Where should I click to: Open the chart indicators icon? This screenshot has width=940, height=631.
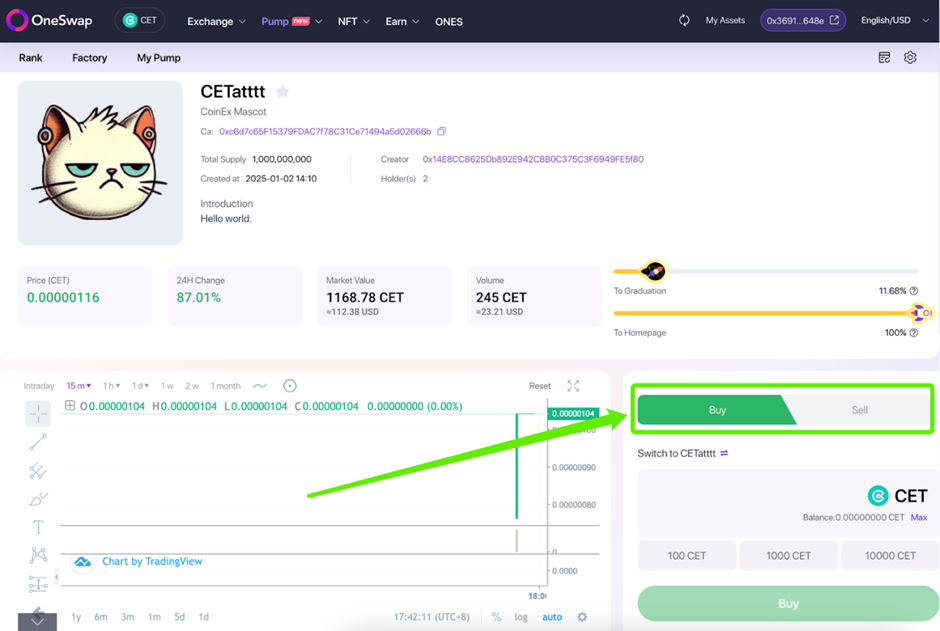pyautogui.click(x=260, y=386)
